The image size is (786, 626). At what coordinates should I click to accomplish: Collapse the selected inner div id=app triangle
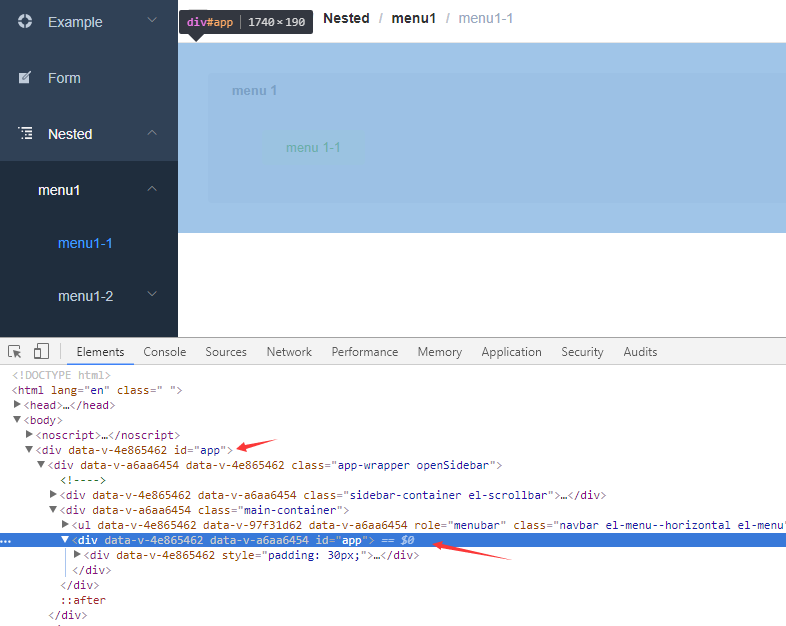point(65,540)
